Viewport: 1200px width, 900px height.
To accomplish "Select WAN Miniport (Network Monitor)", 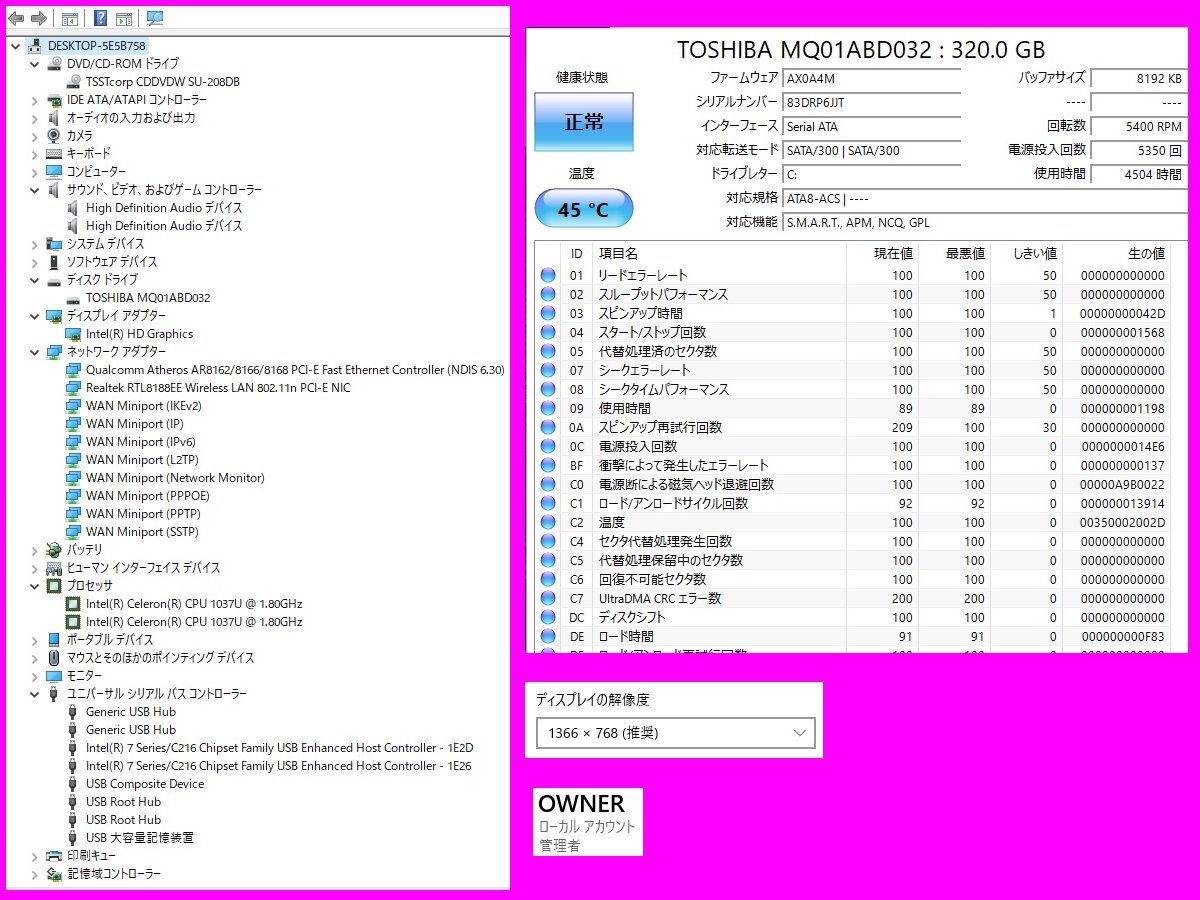I will [x=175, y=477].
